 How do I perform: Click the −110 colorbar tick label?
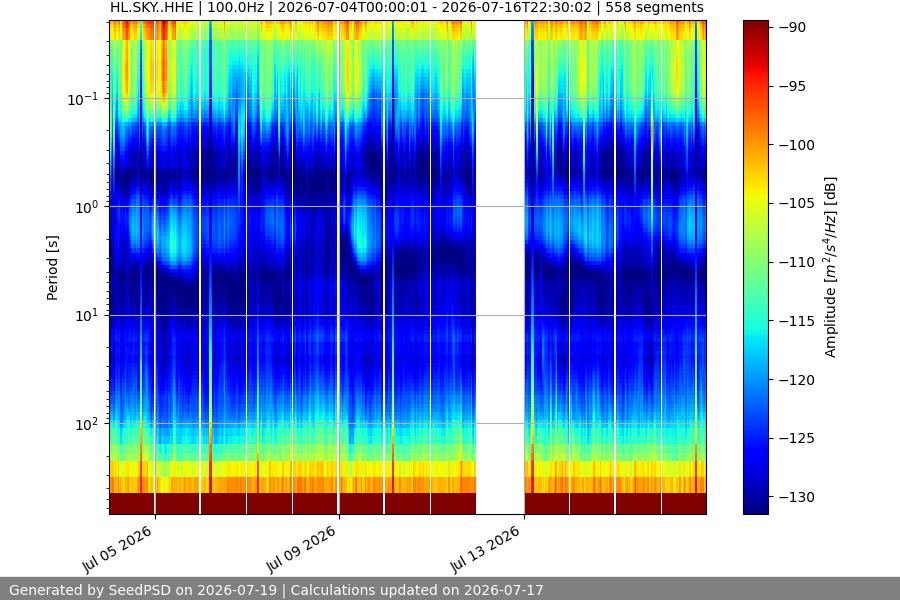pos(797,262)
